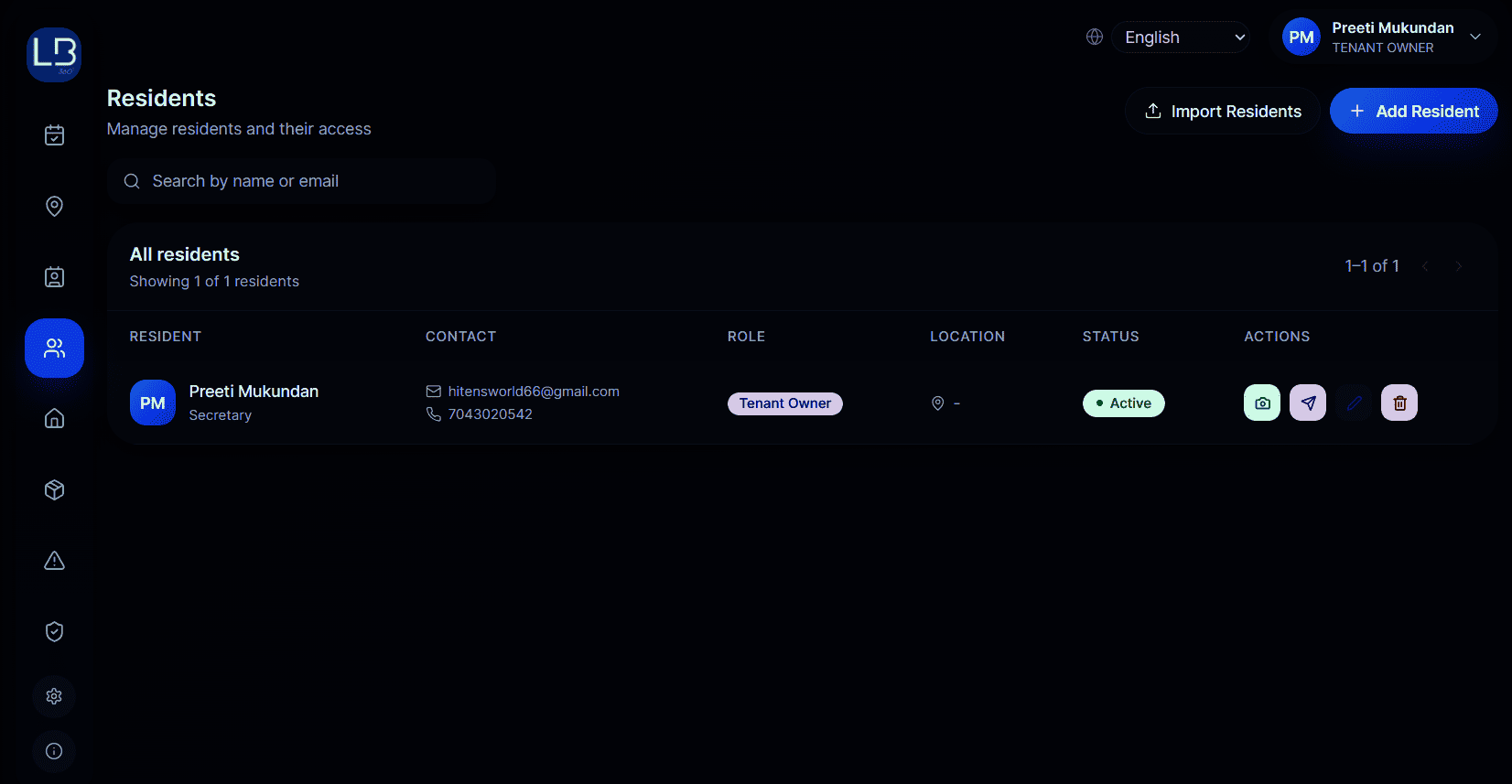
Task: Open the ID badge sidebar icon
Action: click(x=54, y=277)
